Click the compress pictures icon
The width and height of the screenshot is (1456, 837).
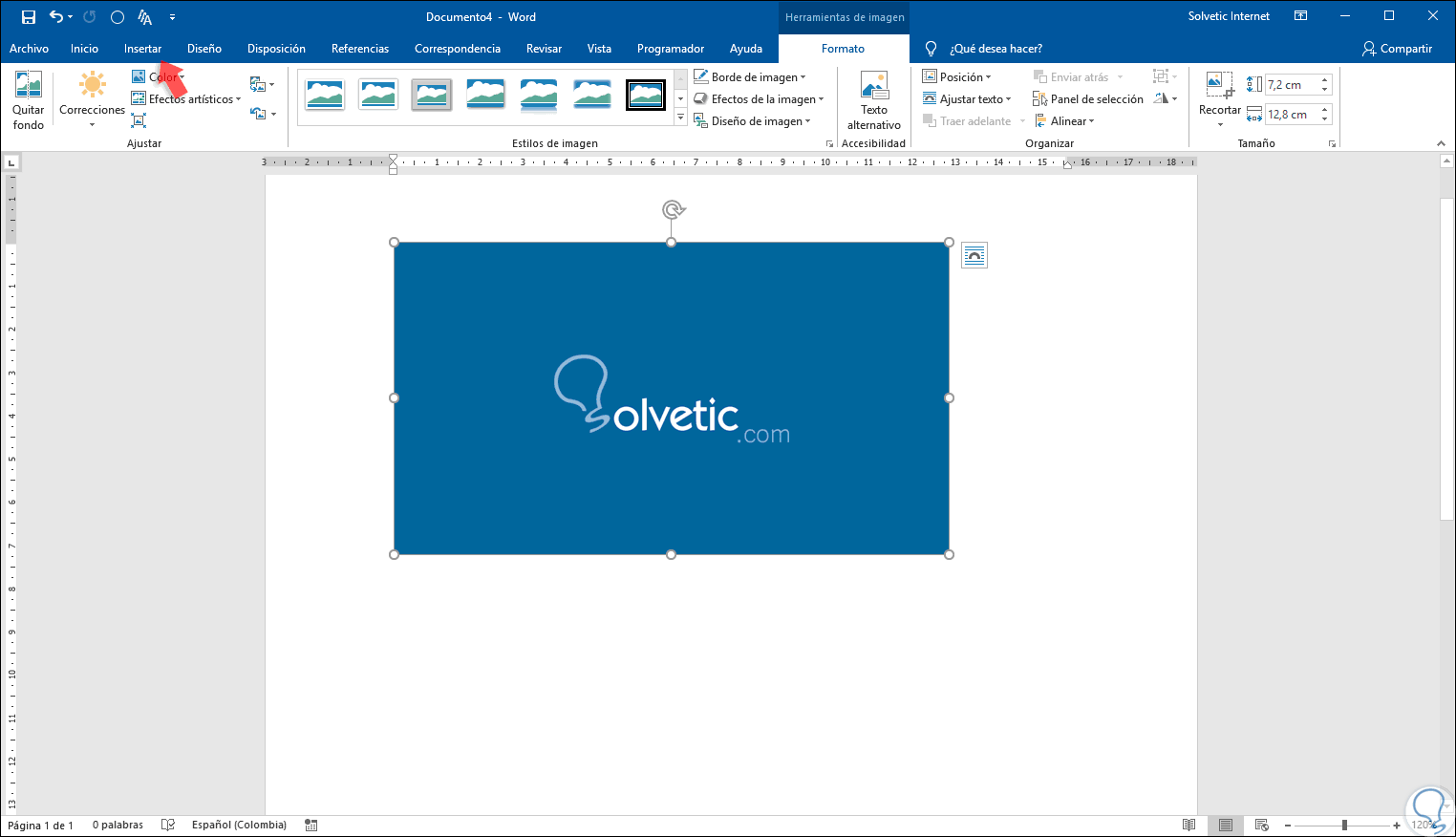[139, 121]
